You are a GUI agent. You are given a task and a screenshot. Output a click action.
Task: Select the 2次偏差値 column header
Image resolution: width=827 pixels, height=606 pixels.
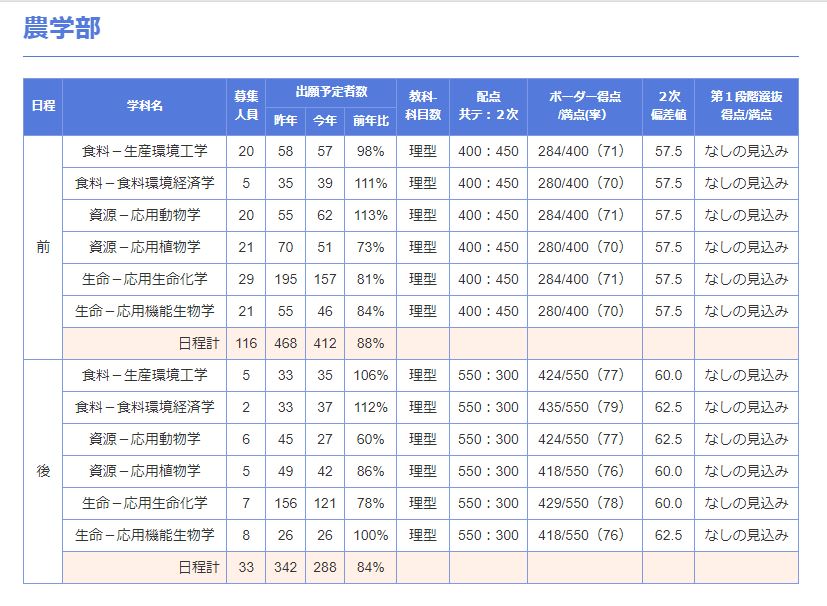pyautogui.click(x=668, y=106)
